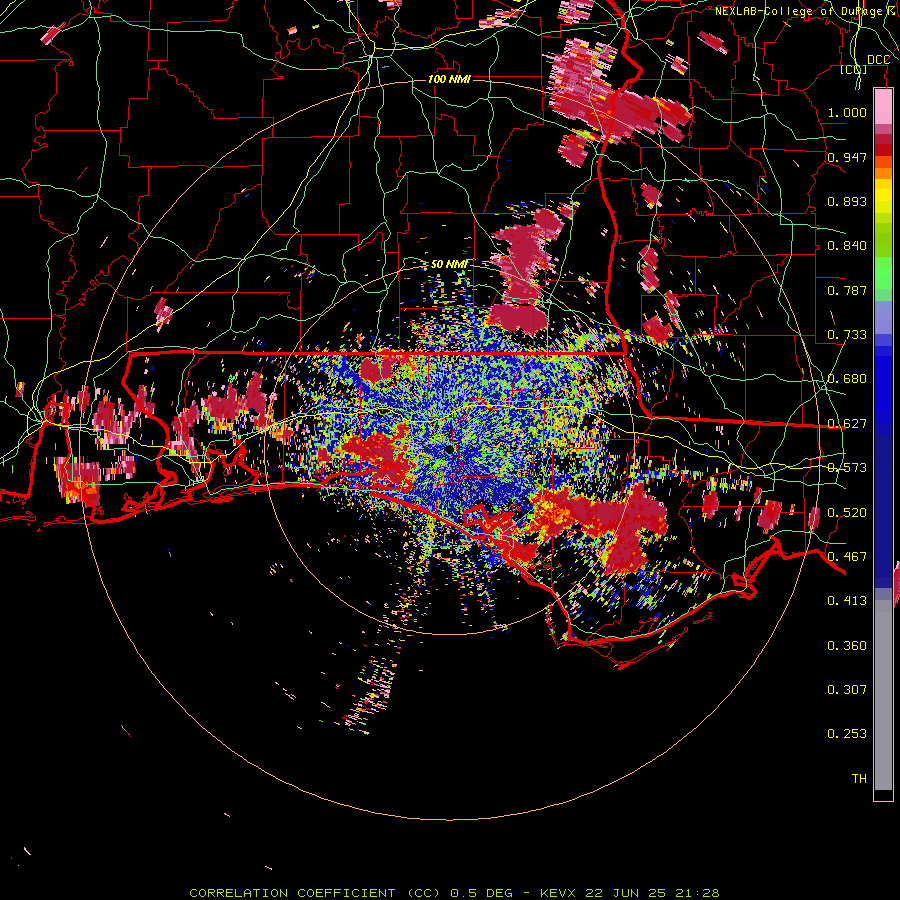Viewport: 900px width, 900px height.
Task: Select the 0.573 legend value
Action: [847, 468]
